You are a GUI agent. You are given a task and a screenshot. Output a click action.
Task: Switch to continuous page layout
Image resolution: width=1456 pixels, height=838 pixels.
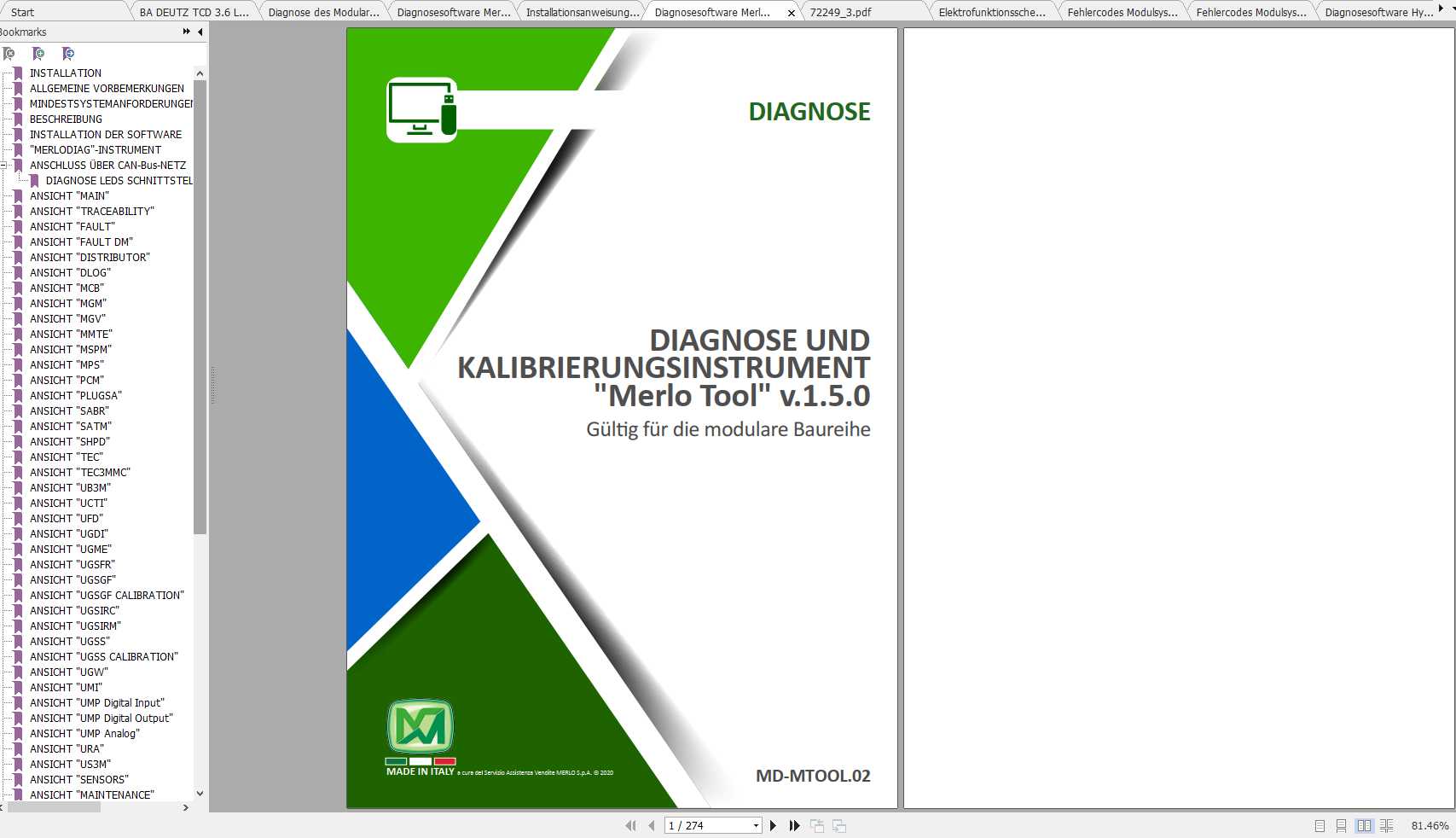(x=1341, y=825)
